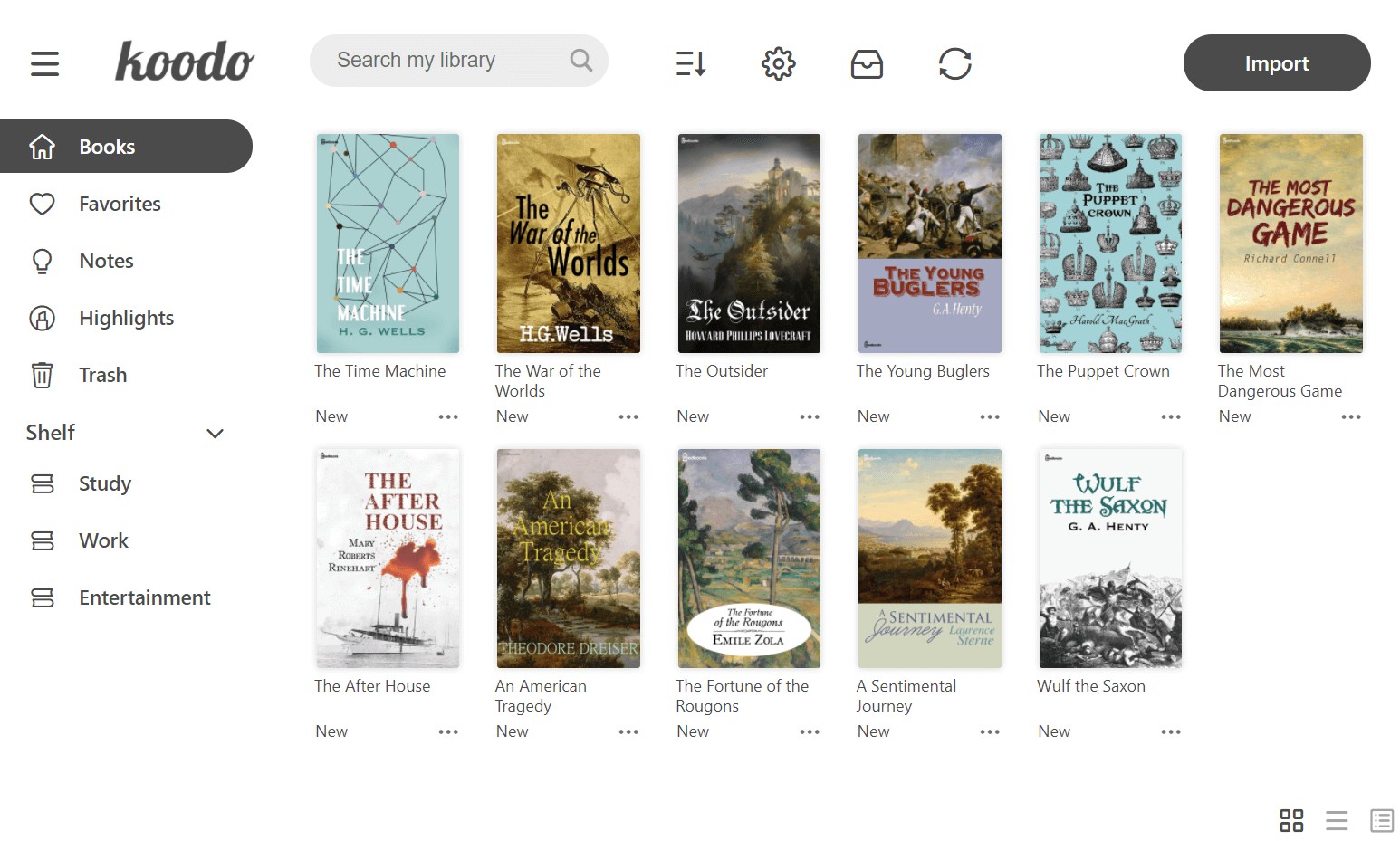This screenshot has width=1400, height=841.
Task: Collapse the Shelf section
Action: point(215,434)
